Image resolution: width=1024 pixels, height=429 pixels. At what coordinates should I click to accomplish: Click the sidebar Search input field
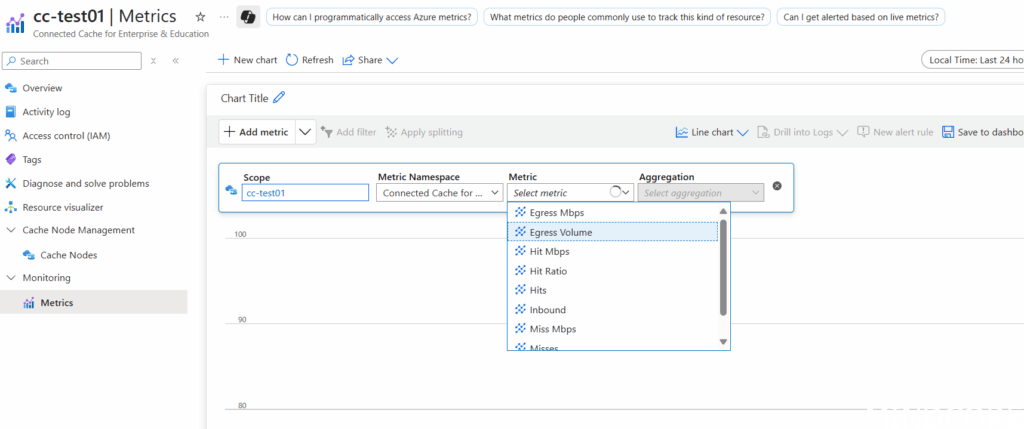coord(72,61)
